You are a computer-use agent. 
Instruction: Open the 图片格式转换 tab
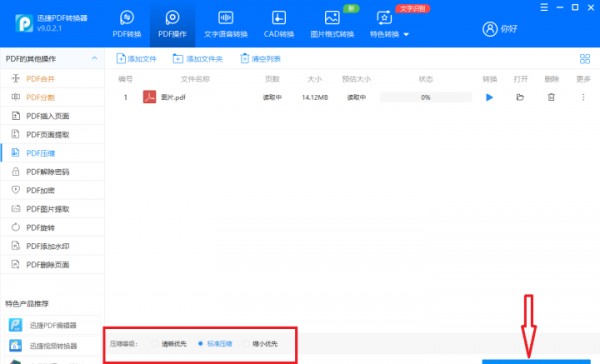point(332,24)
